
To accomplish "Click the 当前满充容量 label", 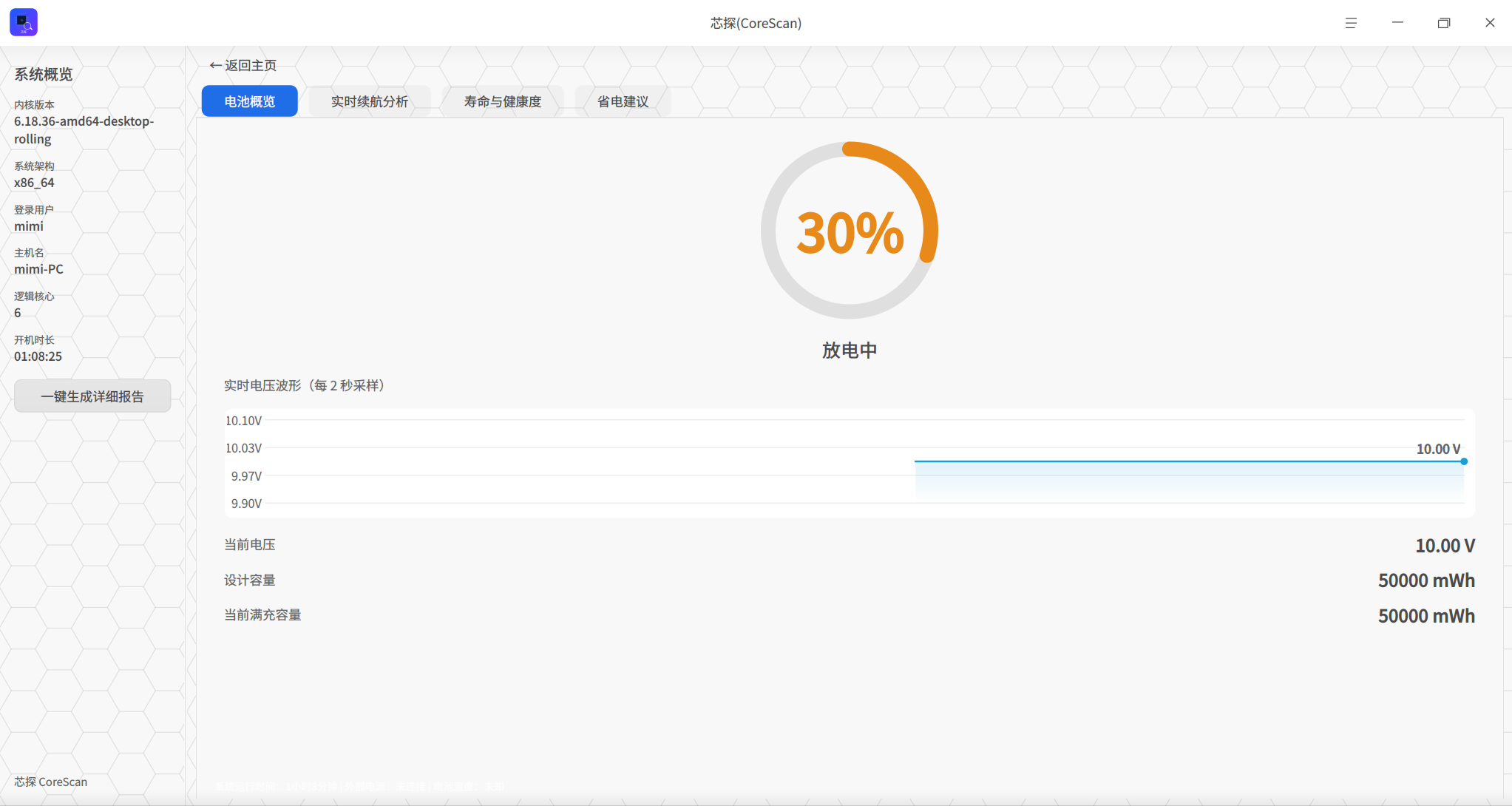I will (262, 615).
